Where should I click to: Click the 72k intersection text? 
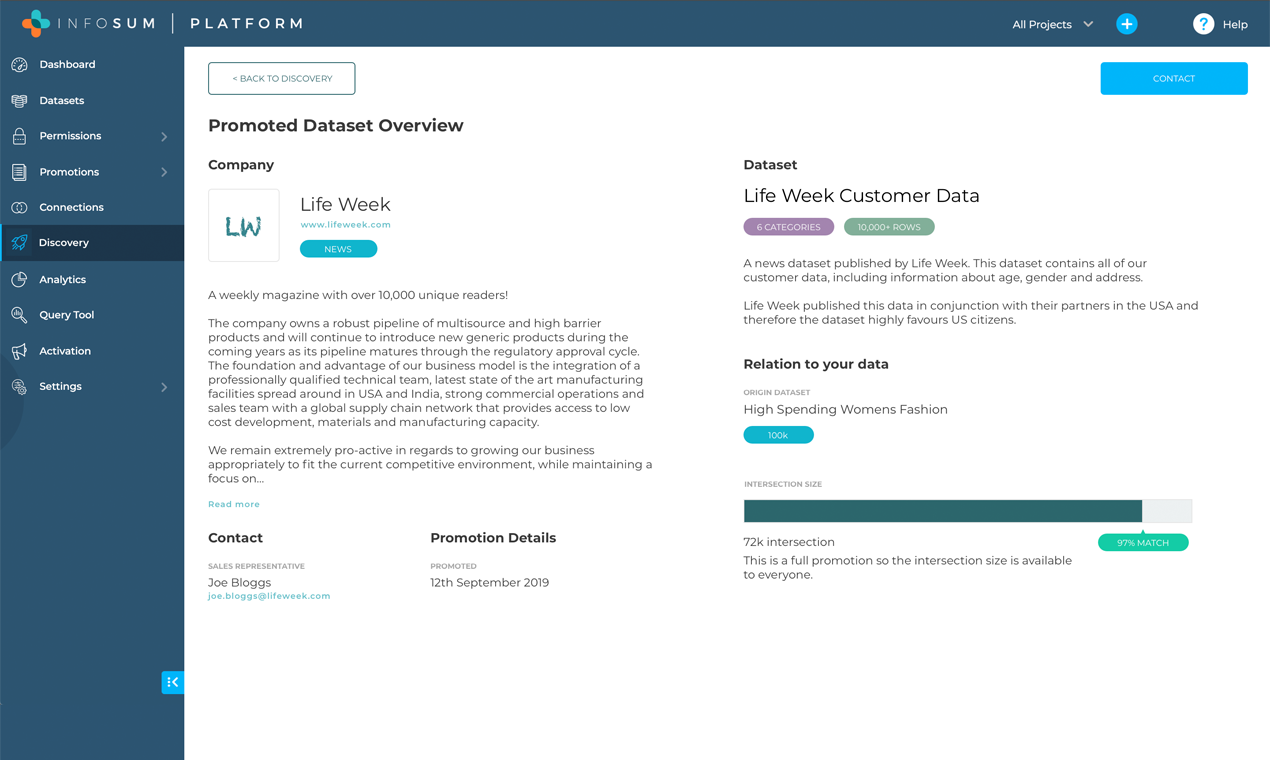tap(789, 542)
